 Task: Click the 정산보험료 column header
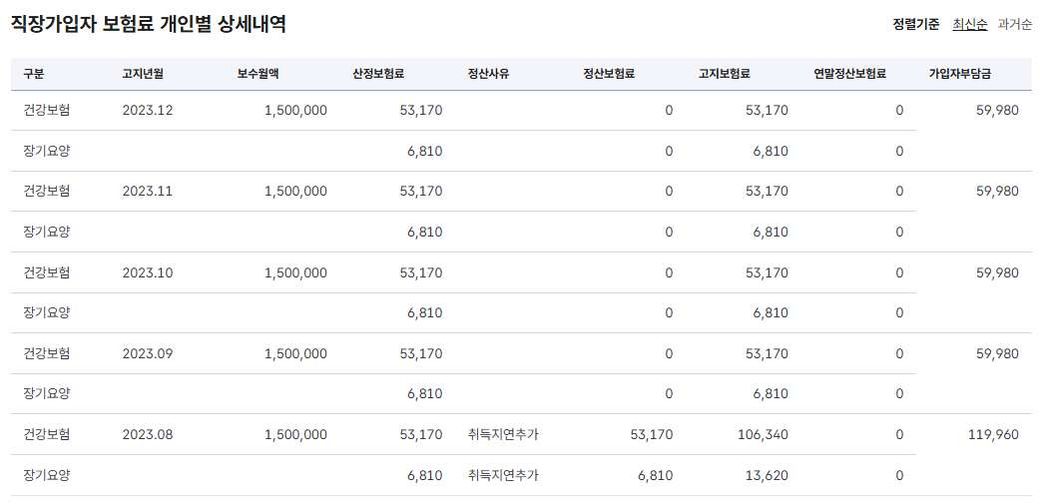(x=609, y=74)
